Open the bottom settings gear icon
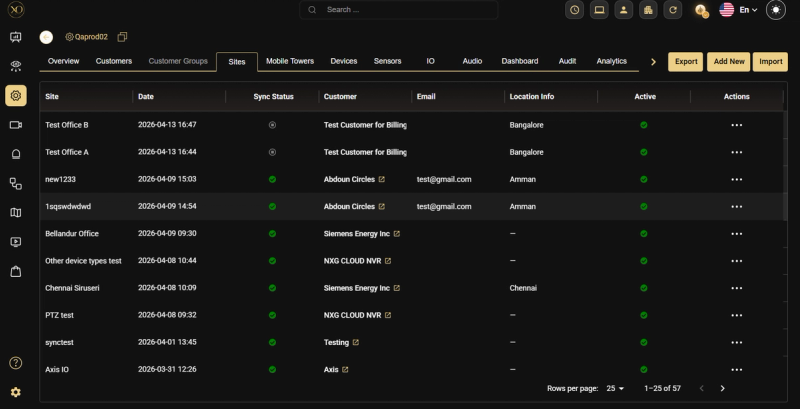 (16, 392)
